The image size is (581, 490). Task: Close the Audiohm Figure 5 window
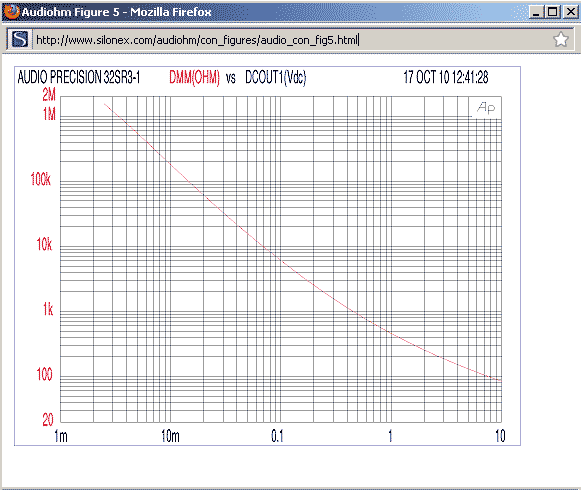click(x=571, y=12)
